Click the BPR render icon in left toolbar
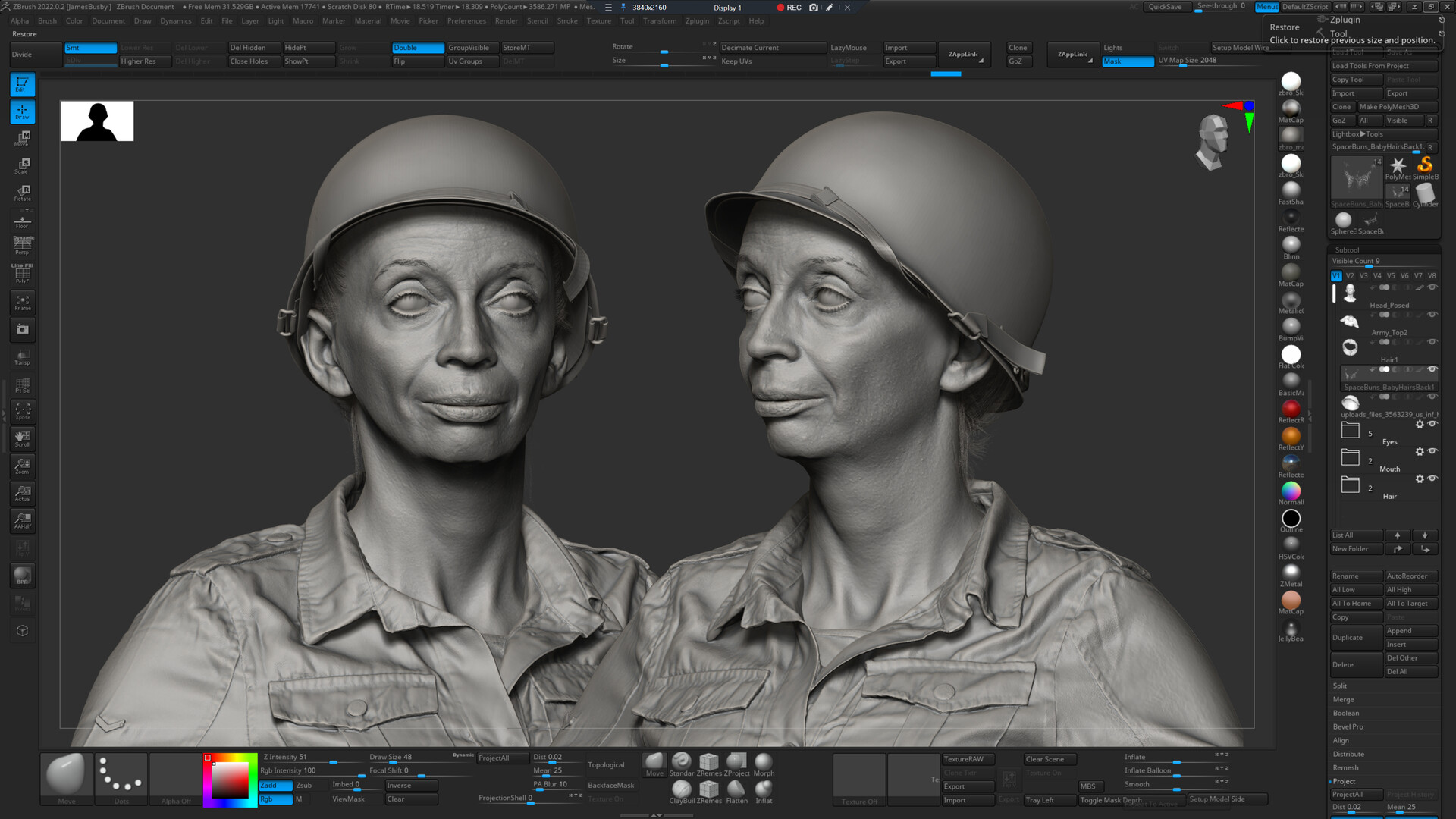1456x819 pixels. pyautogui.click(x=22, y=576)
